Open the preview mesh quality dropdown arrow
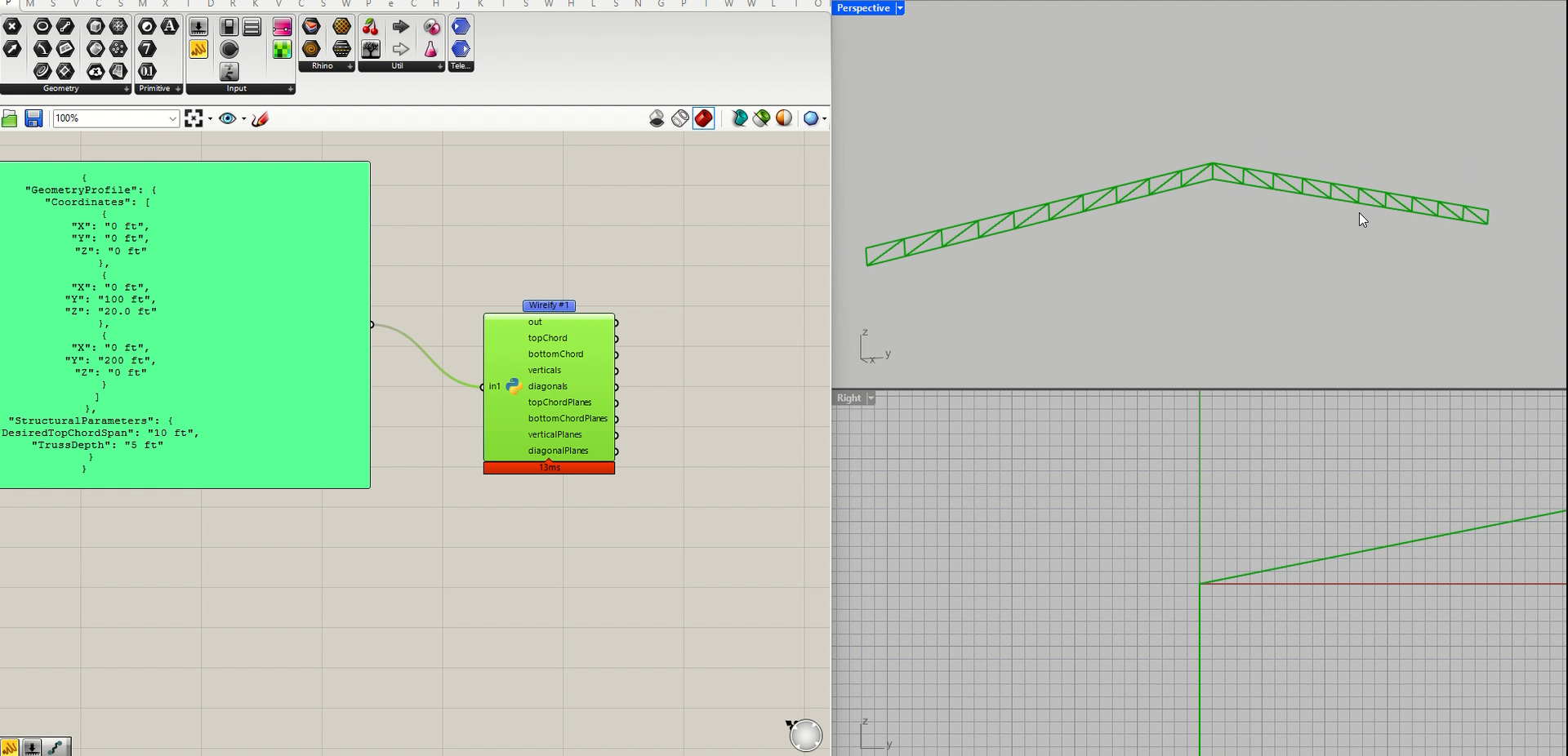1568x756 pixels. [x=824, y=118]
